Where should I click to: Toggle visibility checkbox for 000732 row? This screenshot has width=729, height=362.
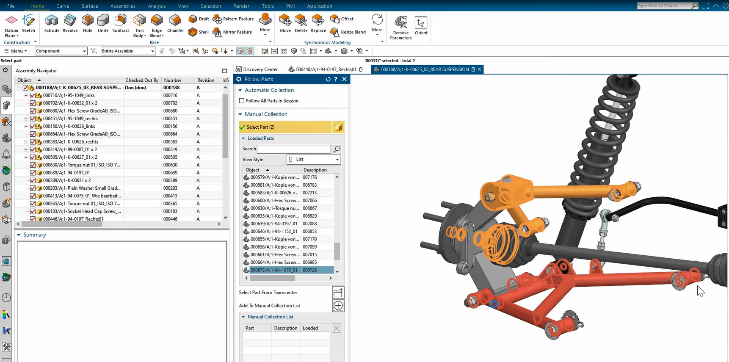click(x=33, y=103)
